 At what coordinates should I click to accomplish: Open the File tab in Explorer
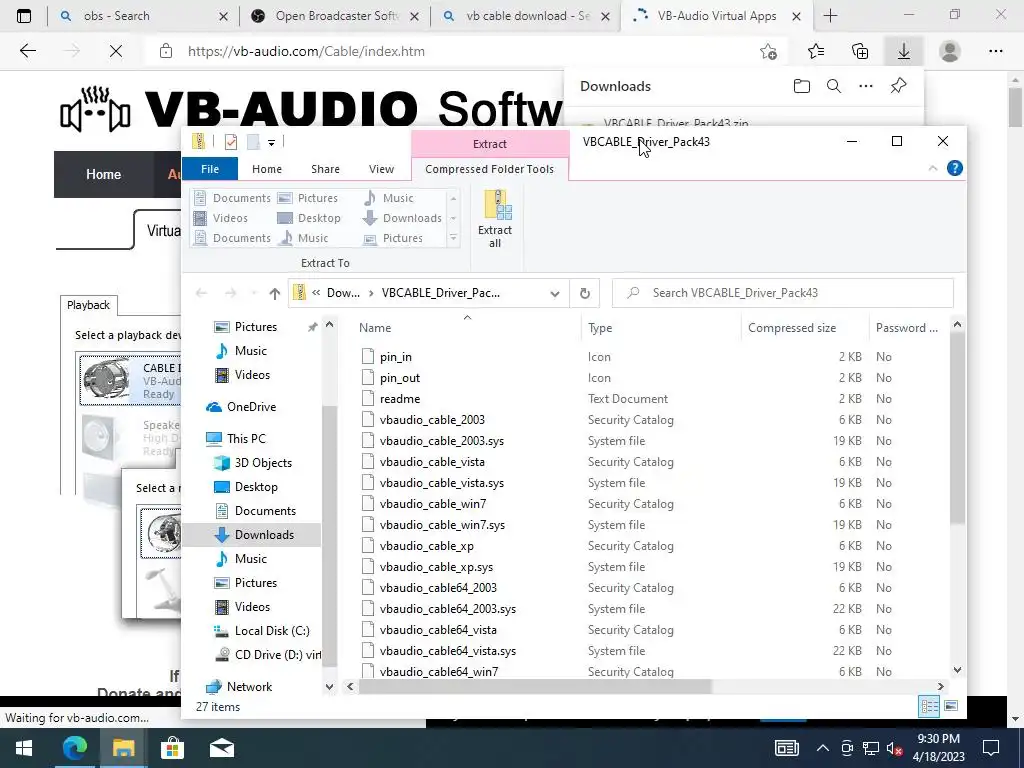click(210, 168)
